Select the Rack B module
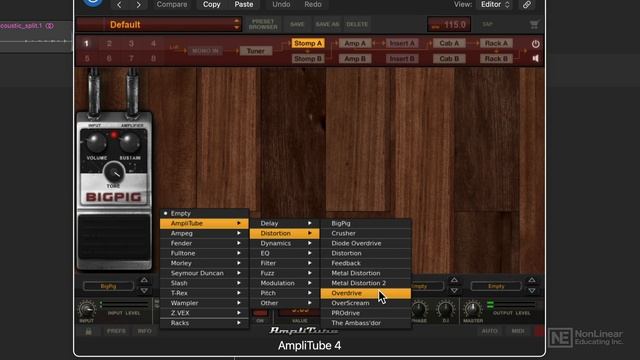640x360 pixels. [x=496, y=59]
